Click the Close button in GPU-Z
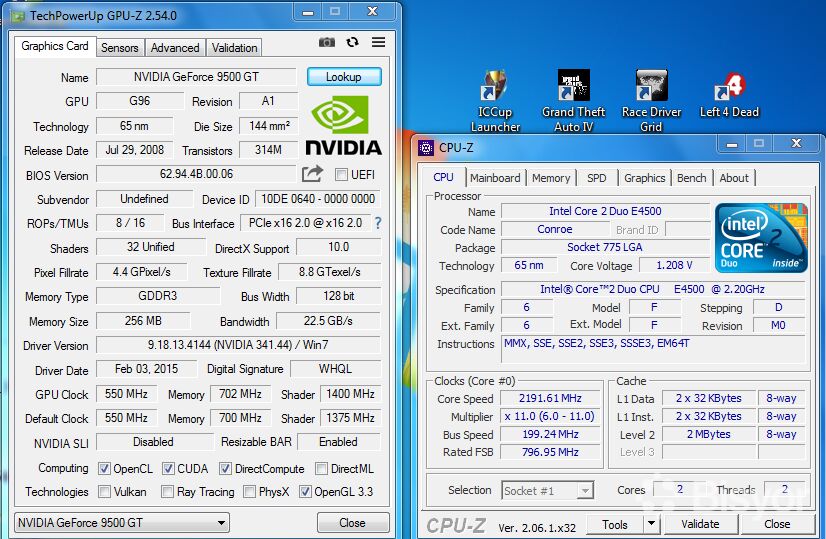The height and width of the screenshot is (539, 826). (352, 523)
